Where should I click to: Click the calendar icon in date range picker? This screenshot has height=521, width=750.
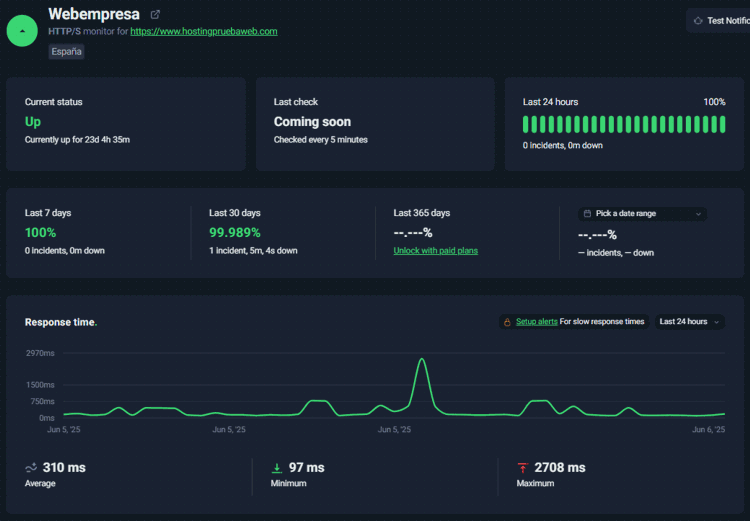587,214
